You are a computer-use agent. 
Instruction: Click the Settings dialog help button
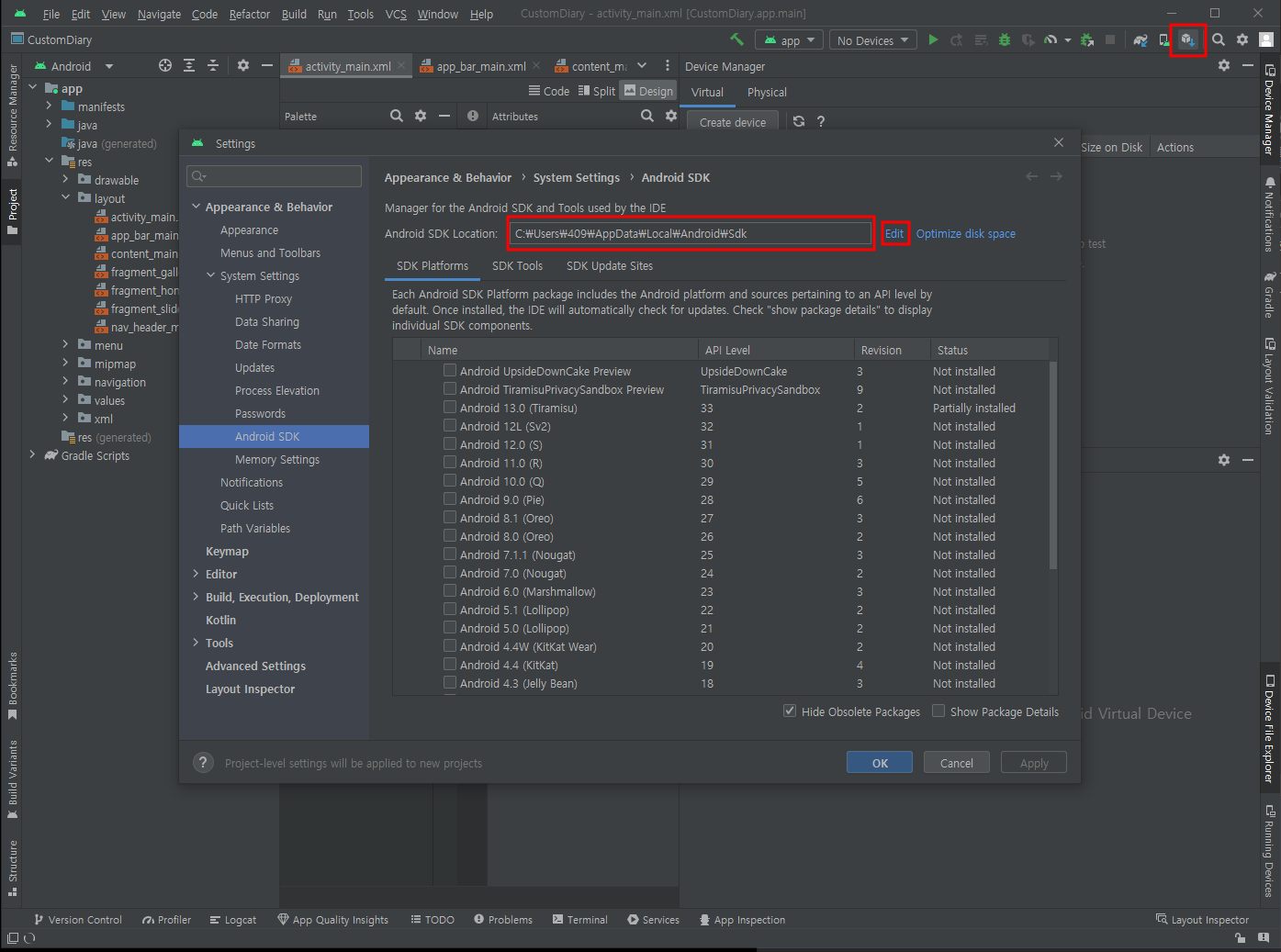click(x=204, y=763)
